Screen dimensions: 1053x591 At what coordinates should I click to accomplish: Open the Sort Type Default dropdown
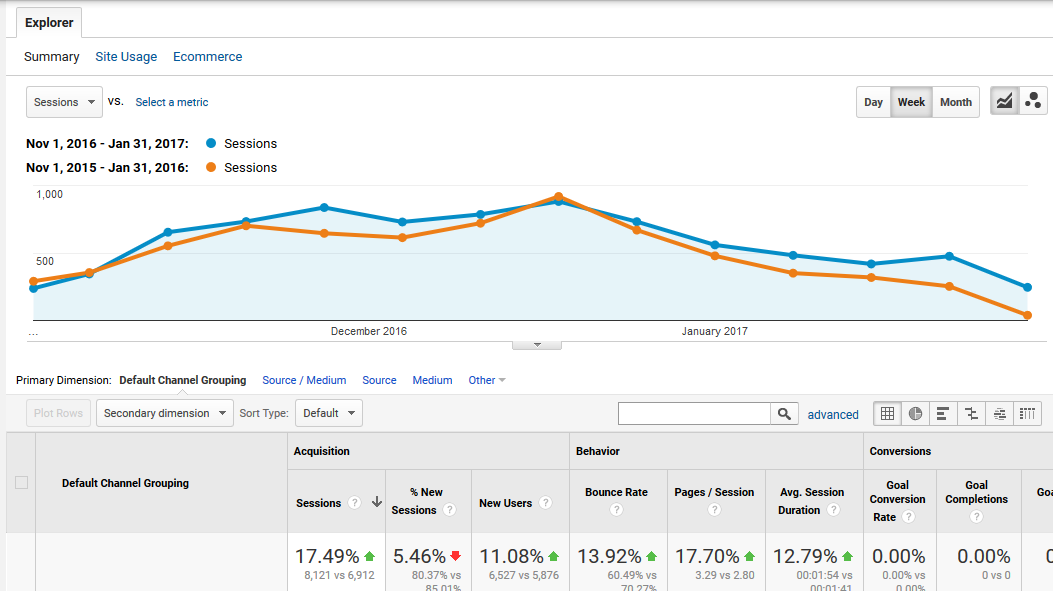(x=328, y=413)
